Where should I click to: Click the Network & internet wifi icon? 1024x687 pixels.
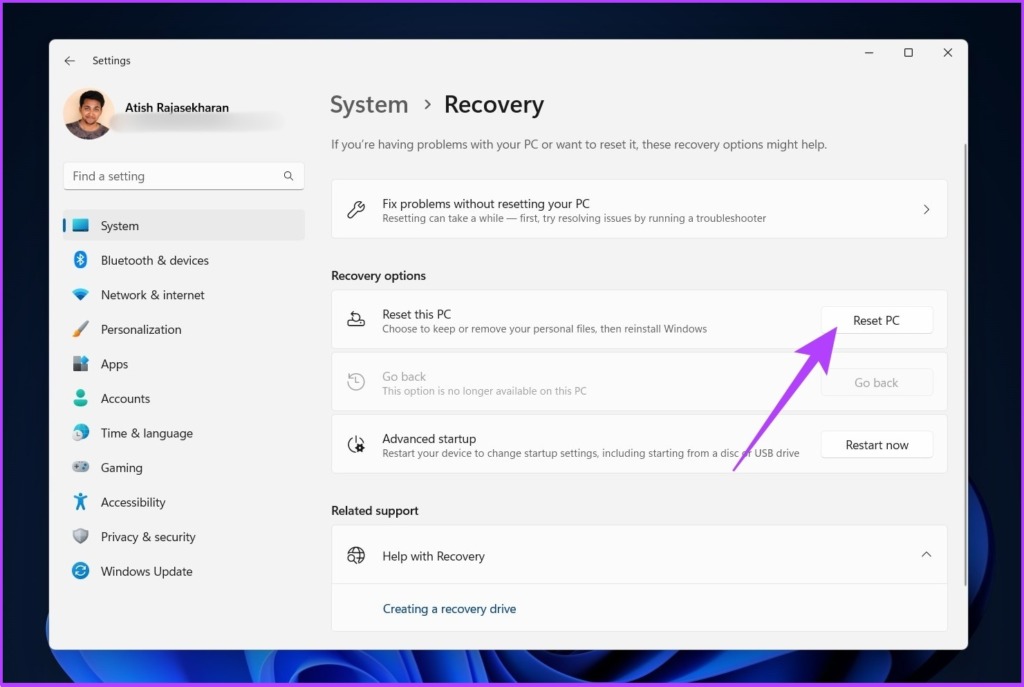pos(80,295)
